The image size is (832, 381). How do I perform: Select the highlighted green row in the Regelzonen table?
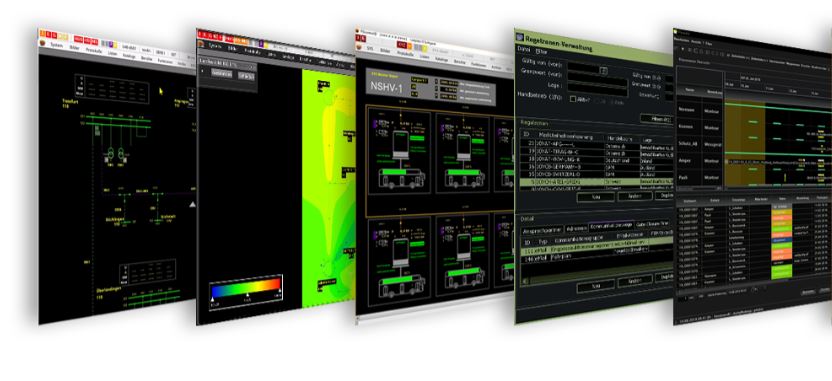click(596, 181)
